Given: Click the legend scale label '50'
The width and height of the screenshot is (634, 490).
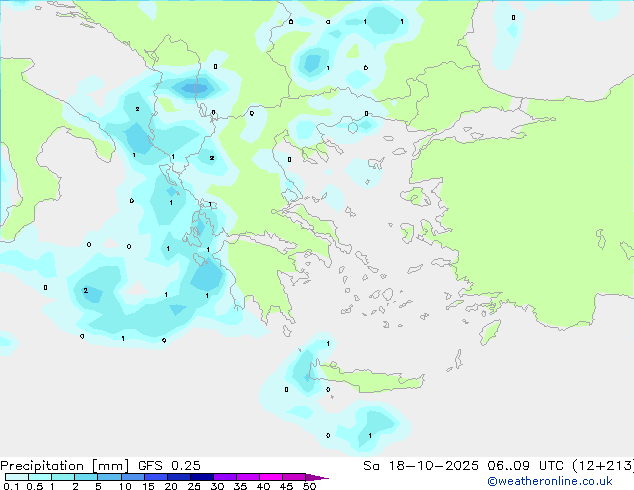Looking at the screenshot, I should point(309,486).
